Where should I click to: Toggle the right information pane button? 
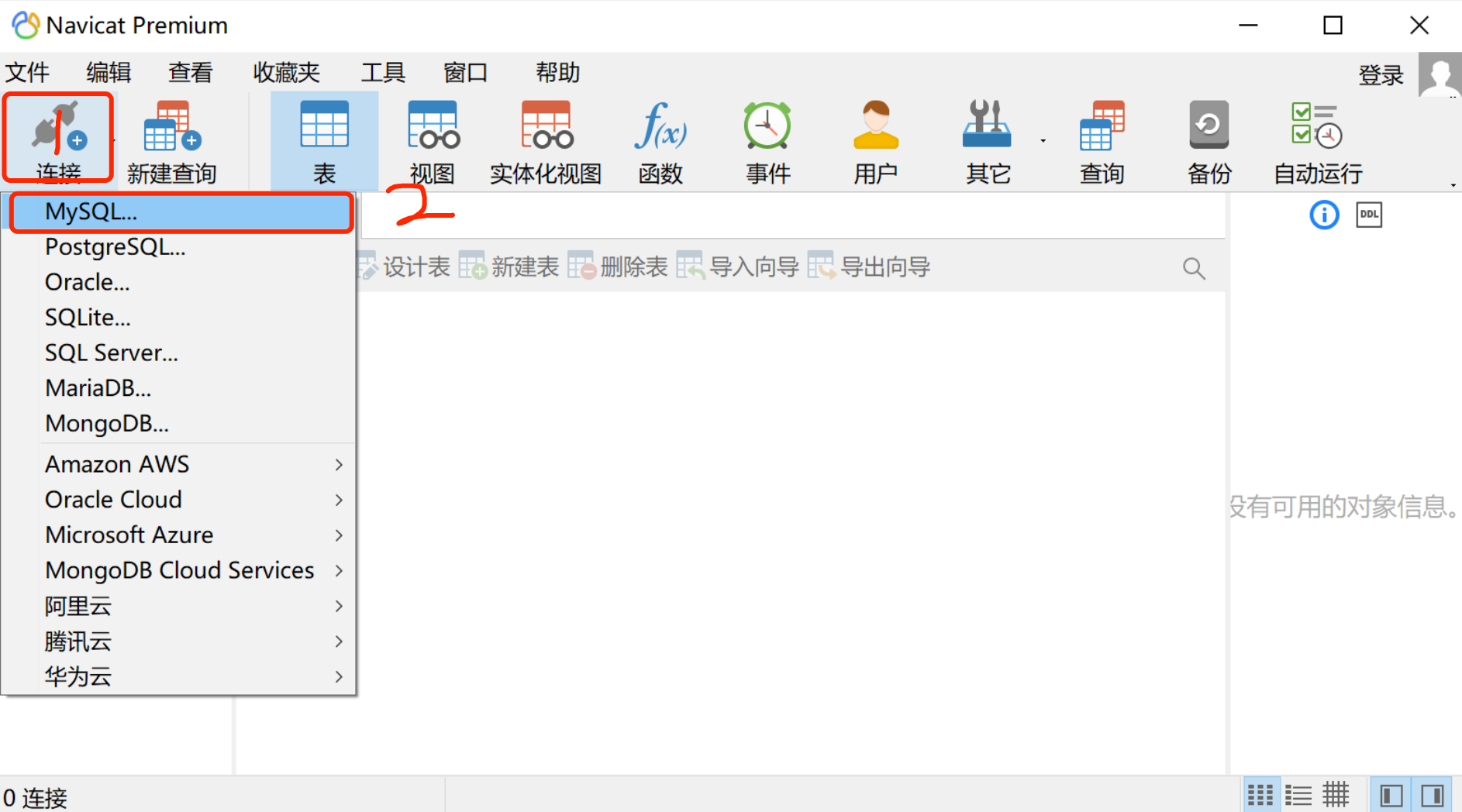(1432, 795)
